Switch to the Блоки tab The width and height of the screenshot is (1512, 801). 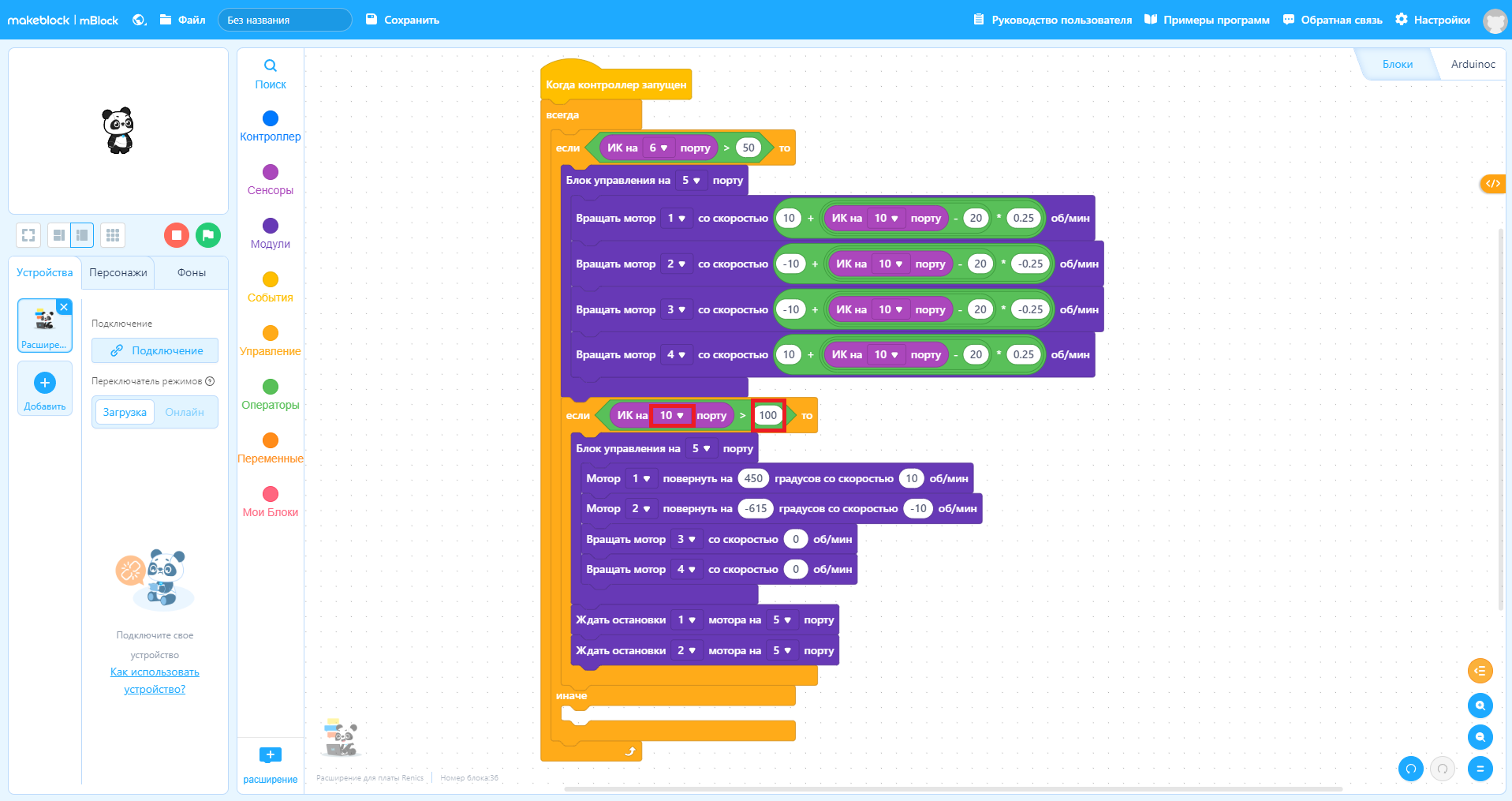(1398, 64)
